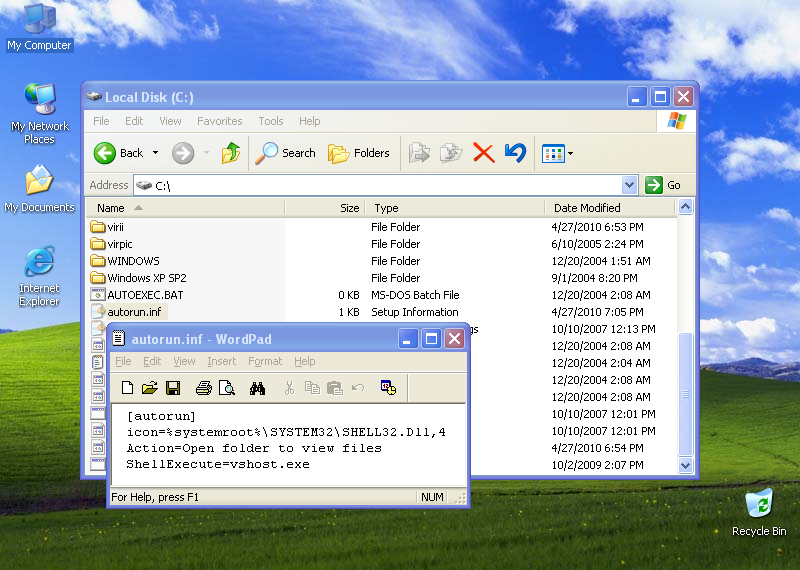
Task: Click the Go button next to address
Action: (663, 185)
